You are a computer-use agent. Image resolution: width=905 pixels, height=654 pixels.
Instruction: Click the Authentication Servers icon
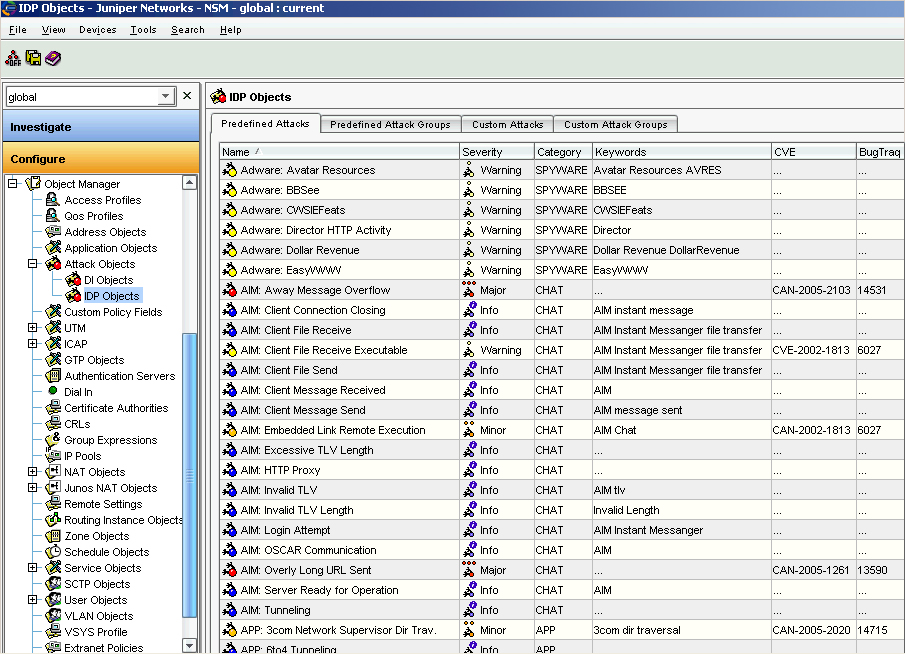coord(53,376)
